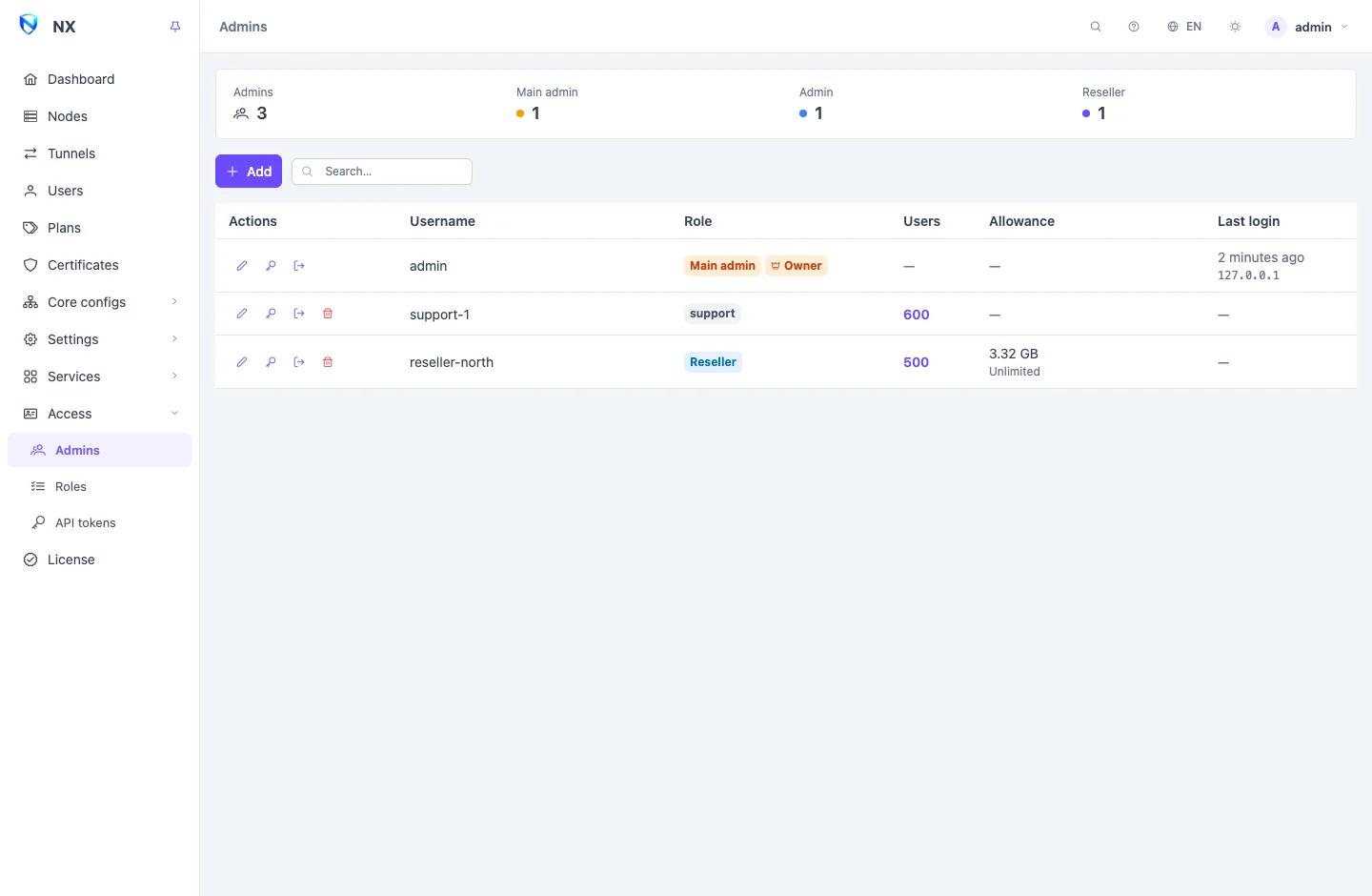Image resolution: width=1372 pixels, height=896 pixels.
Task: Click the login-as icon for reseller-north
Action: click(x=299, y=362)
